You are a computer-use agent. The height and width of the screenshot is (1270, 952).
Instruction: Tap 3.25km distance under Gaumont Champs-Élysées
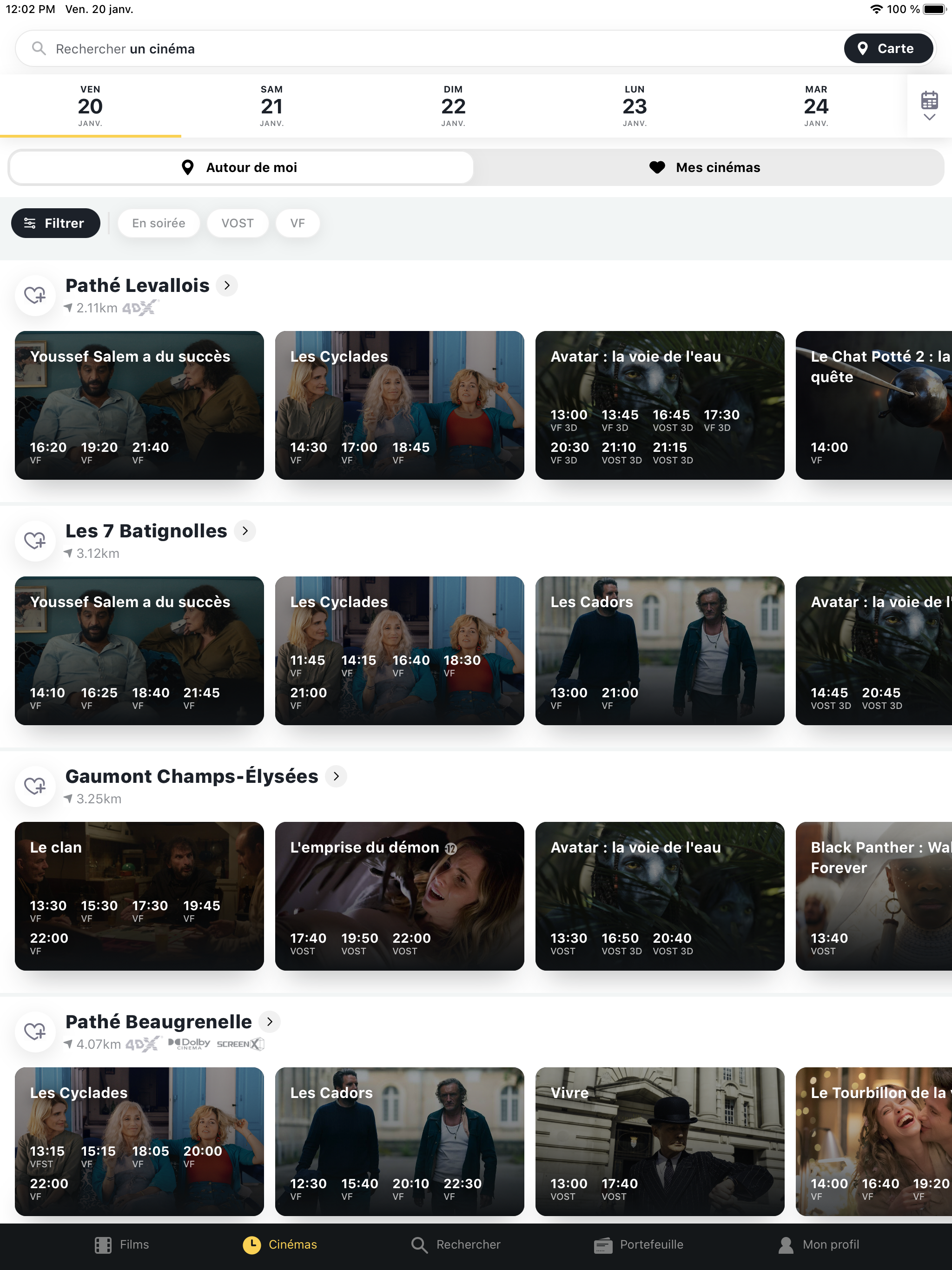[99, 799]
